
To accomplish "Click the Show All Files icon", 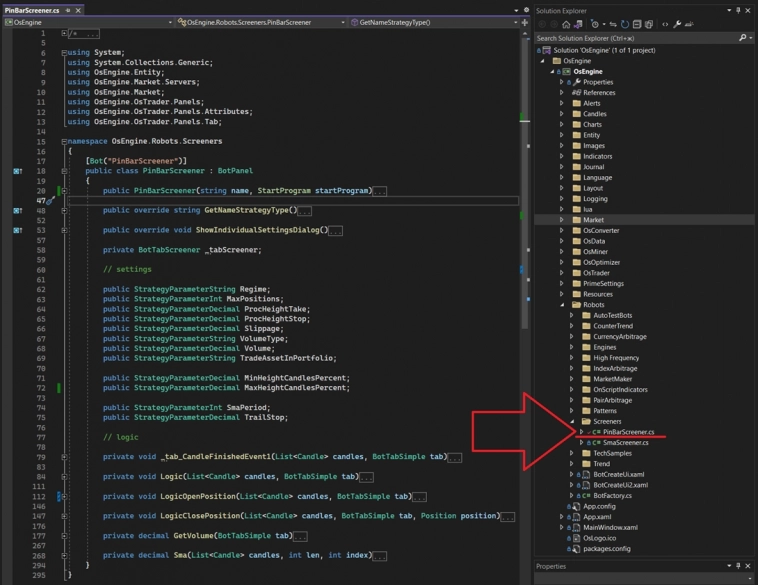I will pyautogui.click(x=650, y=24).
